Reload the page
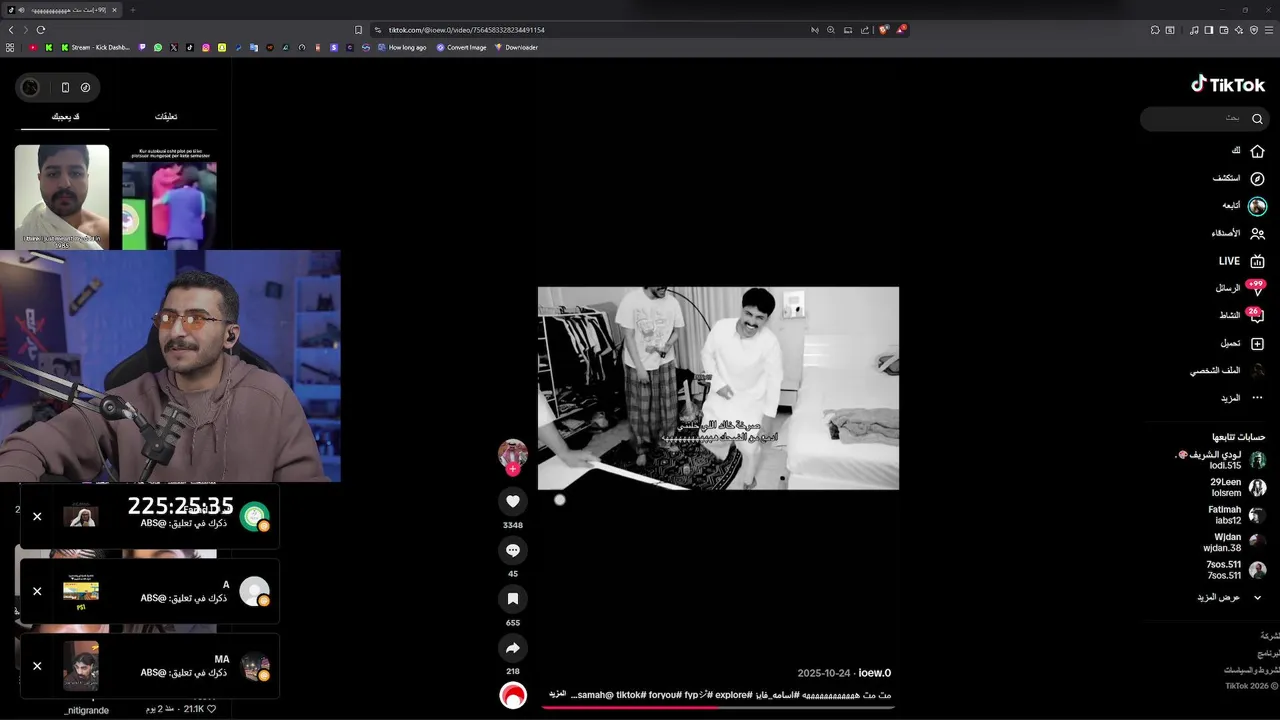Screen dimensions: 1280x720 click(40, 30)
